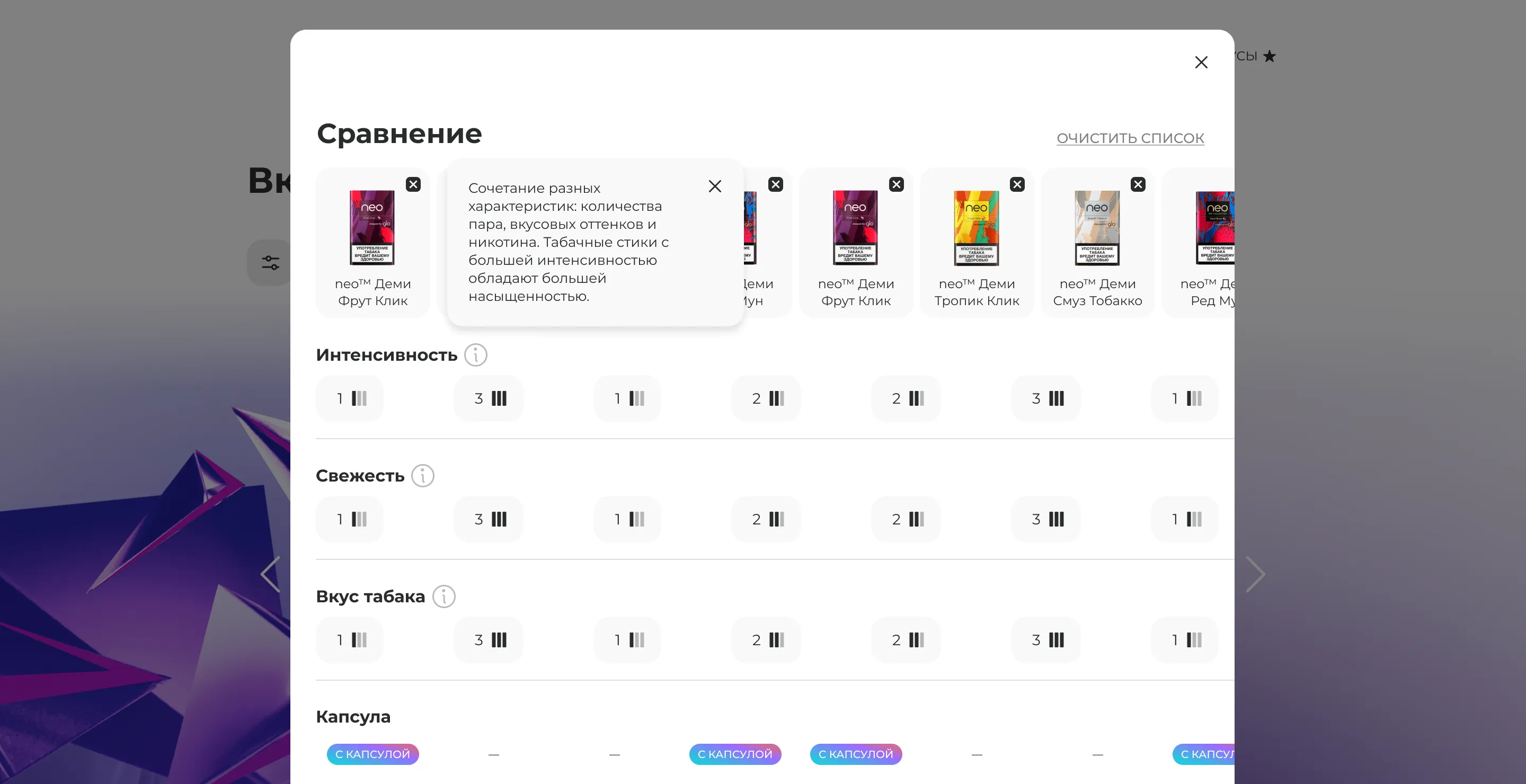Remove Деми Тропик Клик from comparison
The height and width of the screenshot is (784, 1526).
click(x=1017, y=185)
